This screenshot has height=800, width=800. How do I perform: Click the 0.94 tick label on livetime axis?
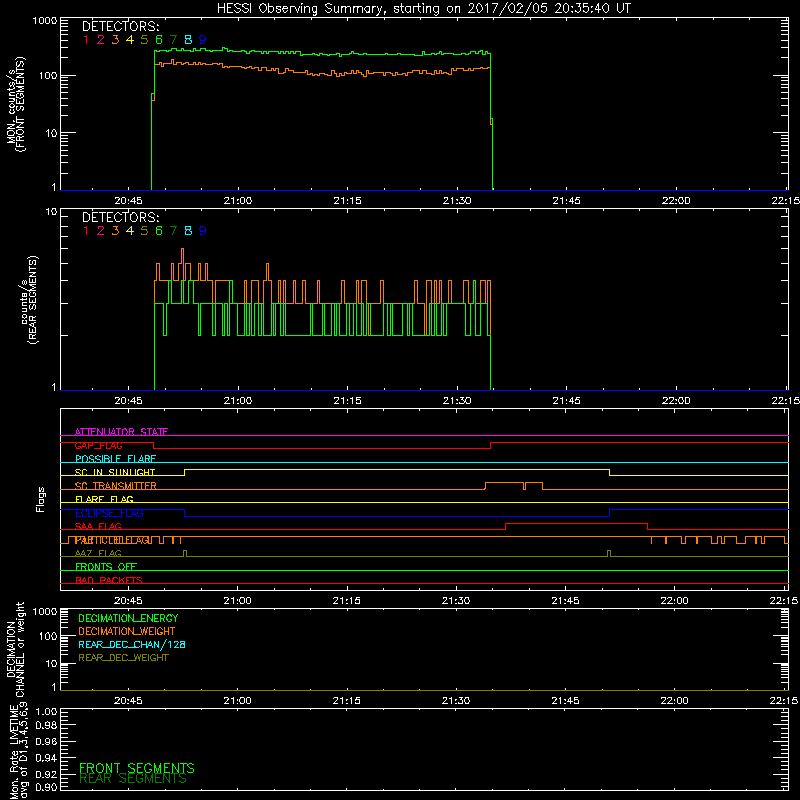coord(46,758)
